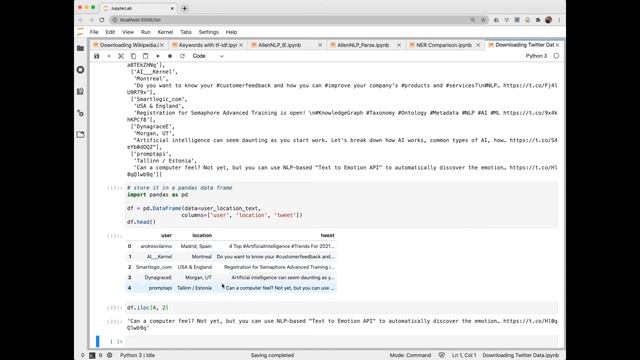640x360 pixels.
Task: Click the trusted notebook shield icon in status bar
Action: point(442,355)
